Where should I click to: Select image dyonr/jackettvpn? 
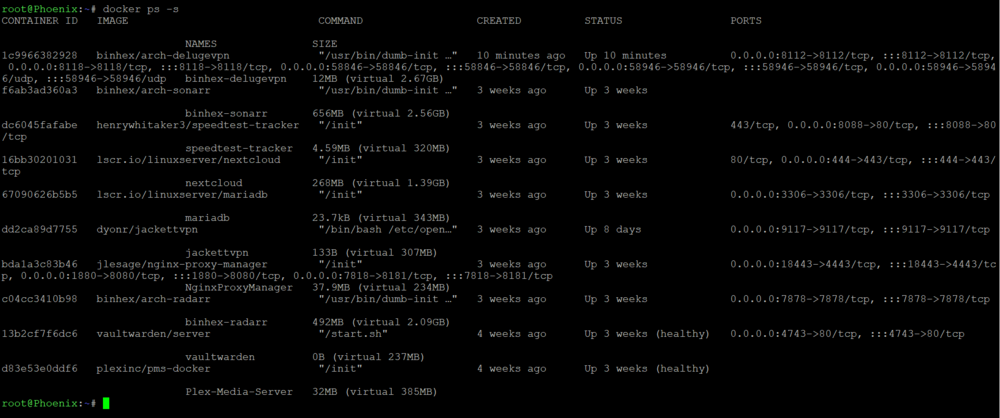tap(147, 229)
